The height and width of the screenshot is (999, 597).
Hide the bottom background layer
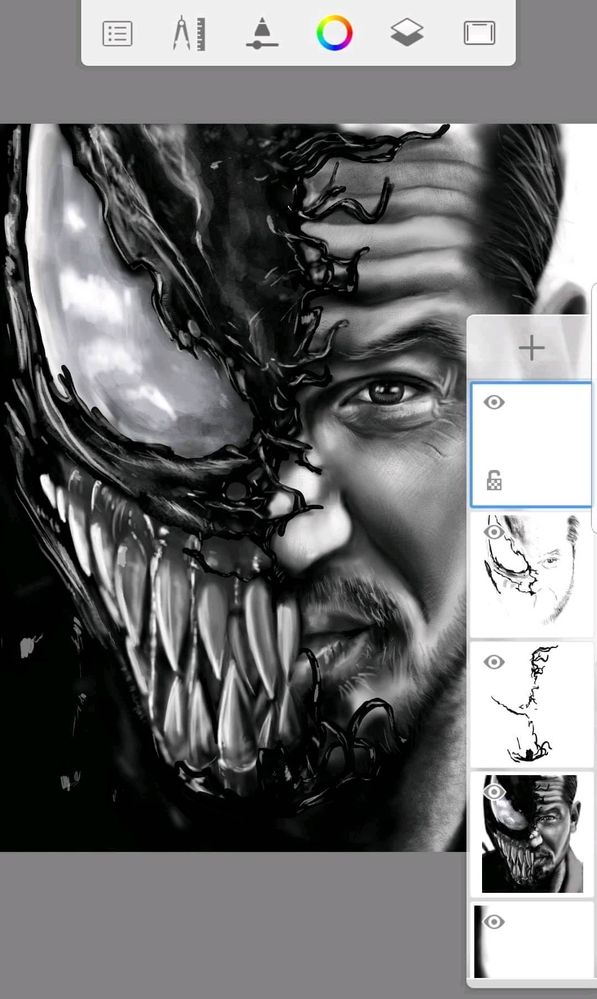(x=494, y=921)
